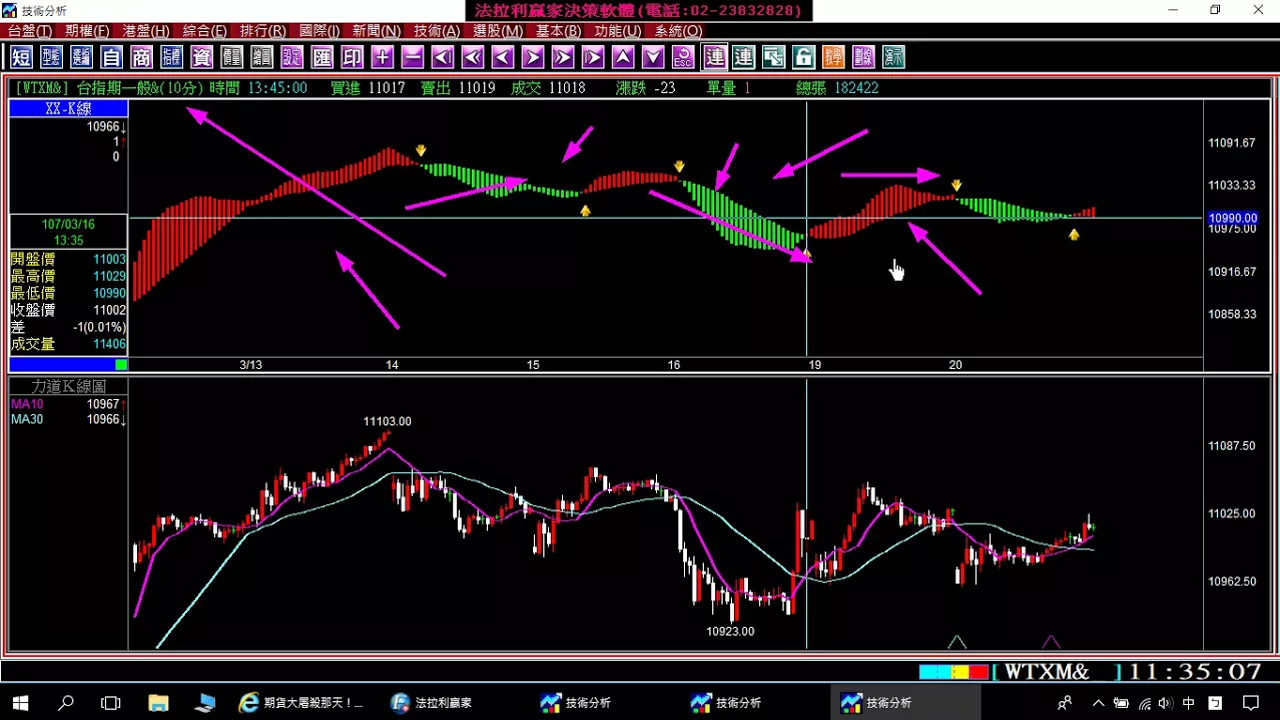Open the 基本(B) menu
1280x720 pixels.
tap(559, 31)
